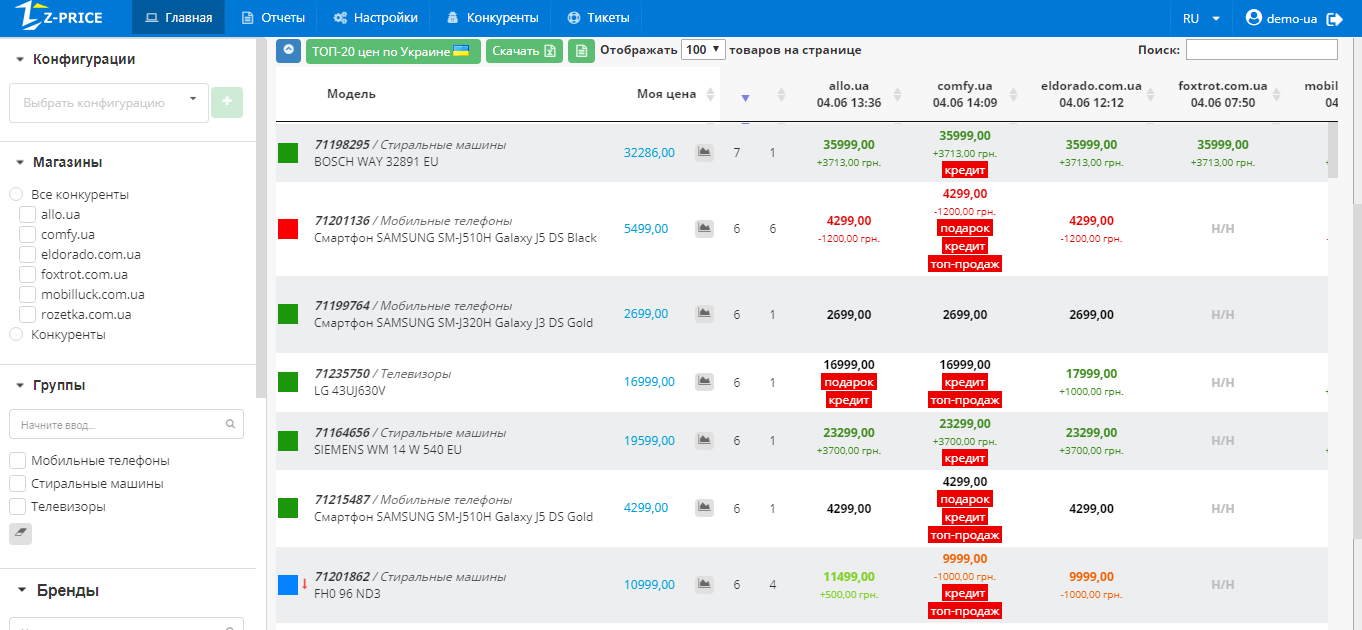Open price chart icon for SIEMENS WM 14 W 540 EU

point(705,440)
